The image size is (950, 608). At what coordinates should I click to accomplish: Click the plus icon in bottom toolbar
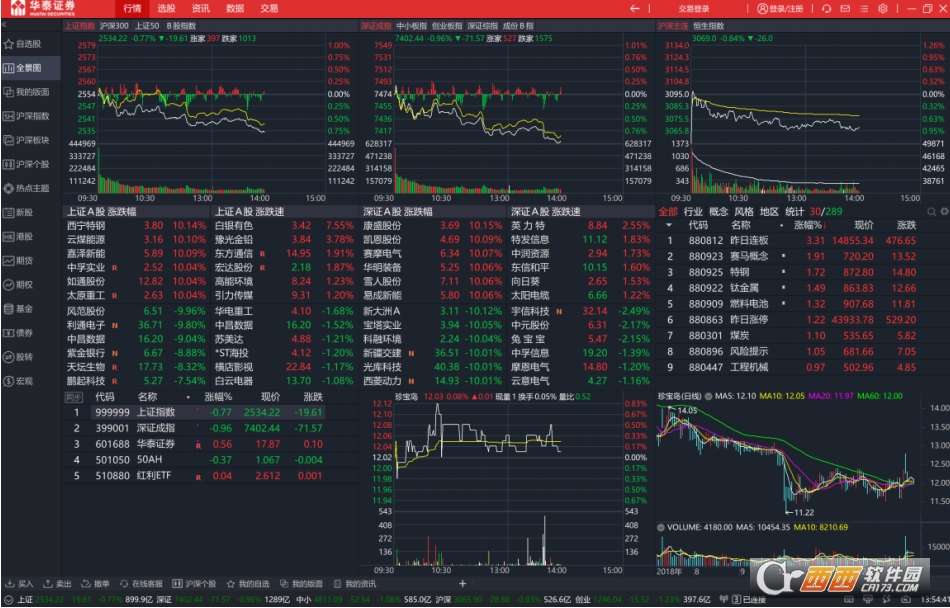click(x=462, y=584)
